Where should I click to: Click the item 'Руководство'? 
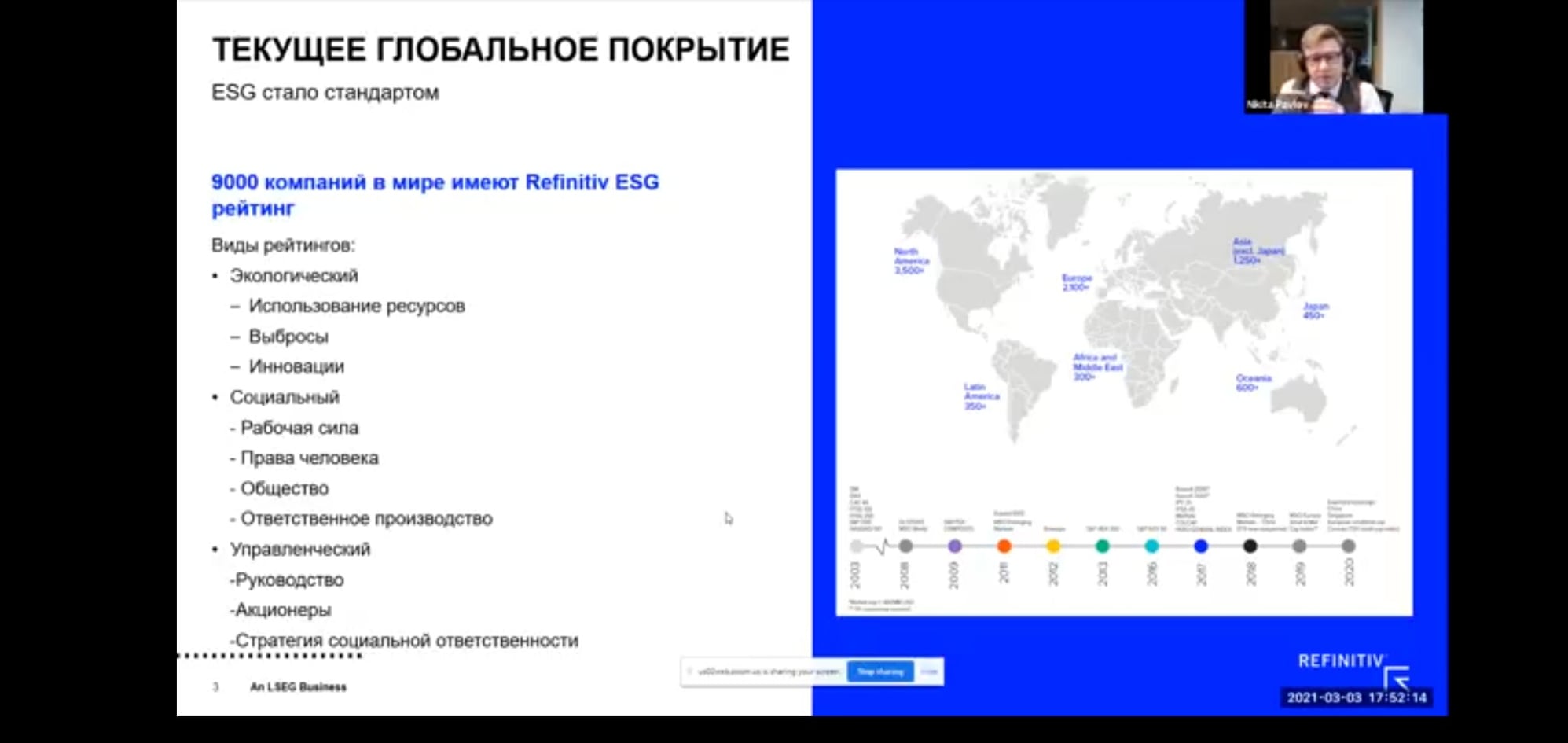click(x=290, y=580)
